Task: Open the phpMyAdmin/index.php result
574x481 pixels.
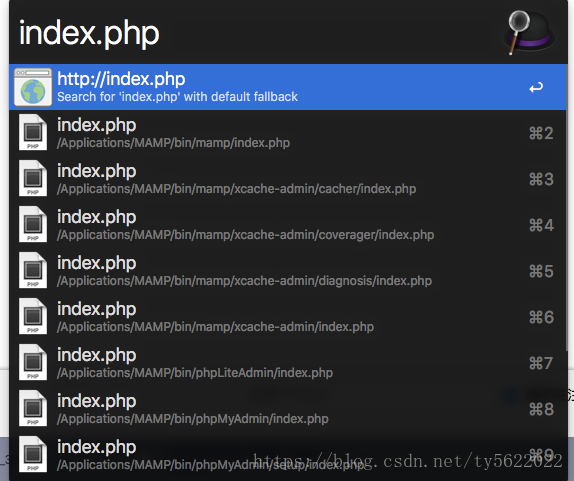Action: coord(288,409)
